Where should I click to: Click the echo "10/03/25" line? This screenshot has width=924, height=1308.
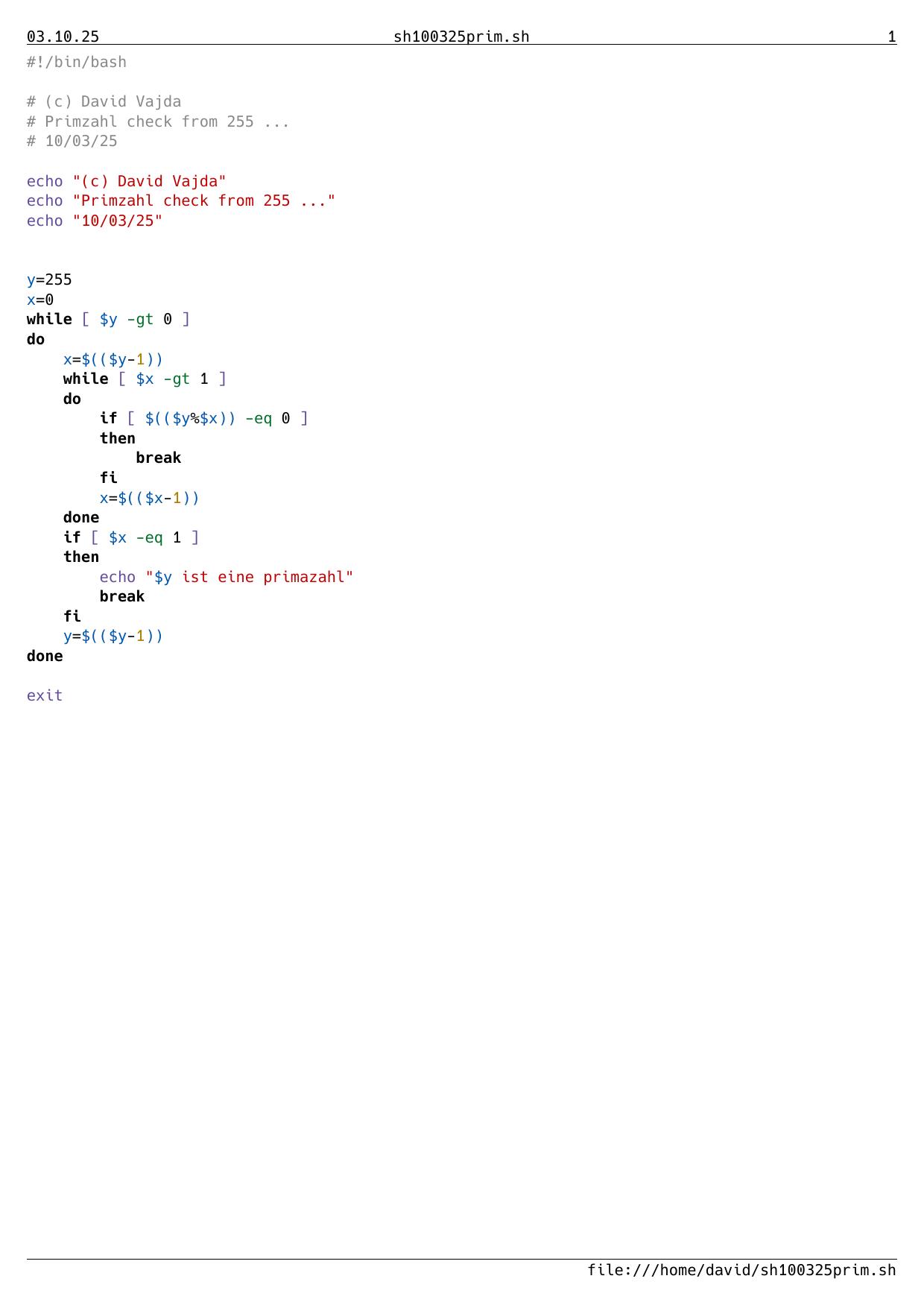coord(94,221)
